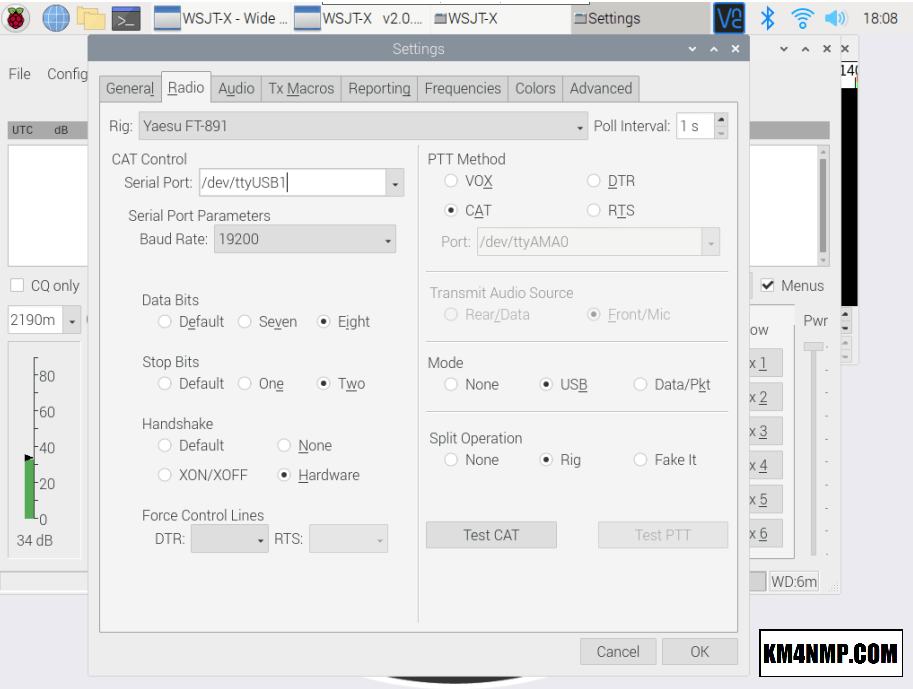Open the Raspberry Pi main menu
This screenshot has width=913, height=689.
tap(17, 18)
